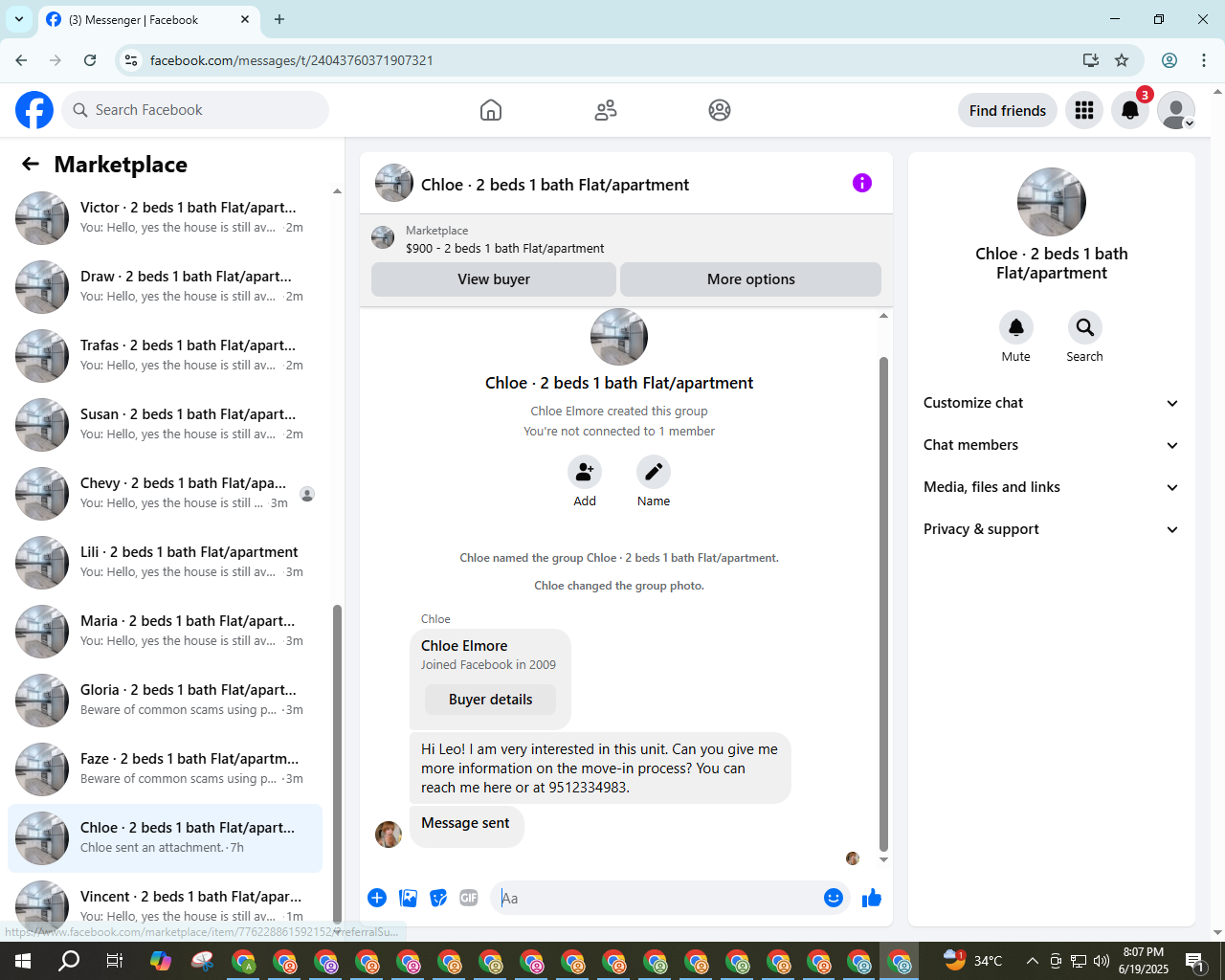
Task: Click the browser address bar URL
Action: click(x=292, y=60)
